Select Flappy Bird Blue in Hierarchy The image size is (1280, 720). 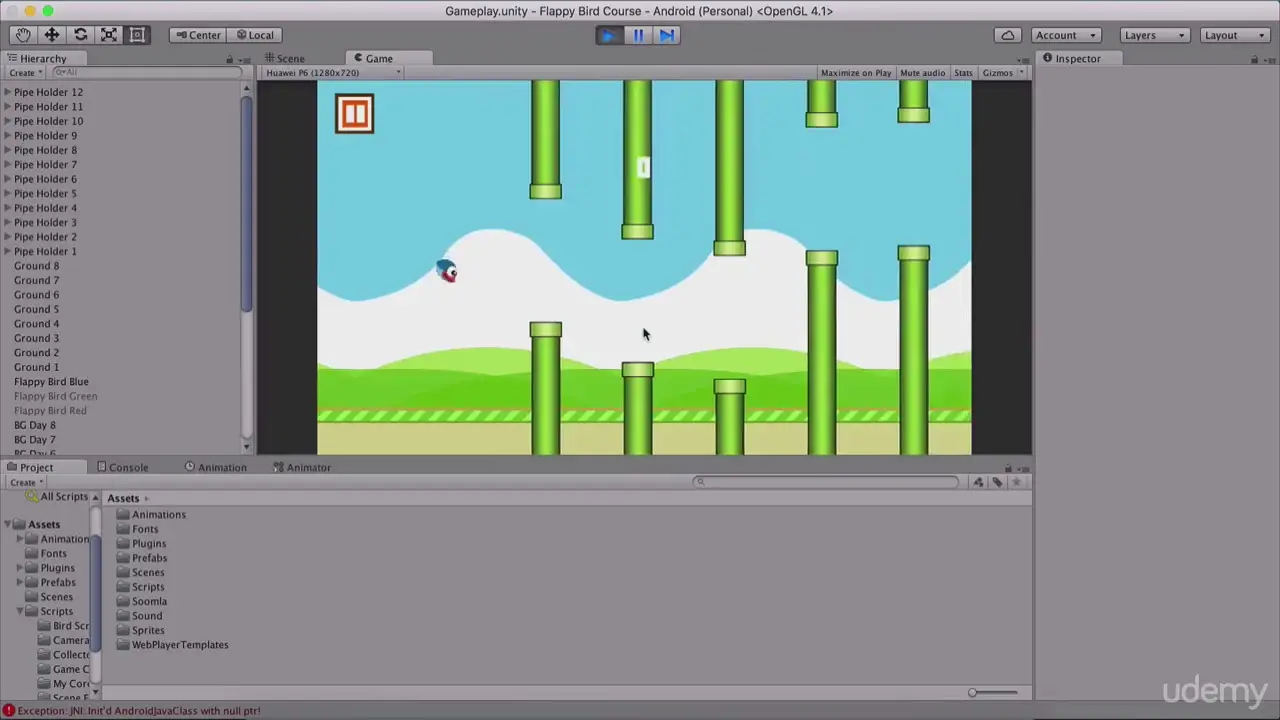[x=51, y=382]
